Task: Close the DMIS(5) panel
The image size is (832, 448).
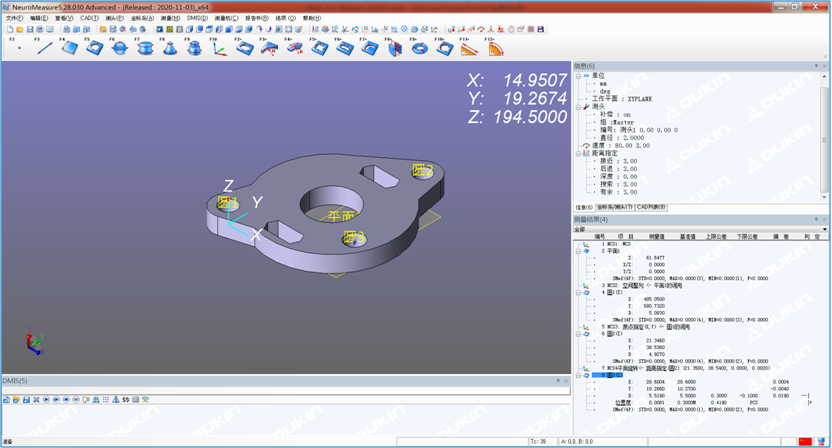Action: pyautogui.click(x=566, y=380)
